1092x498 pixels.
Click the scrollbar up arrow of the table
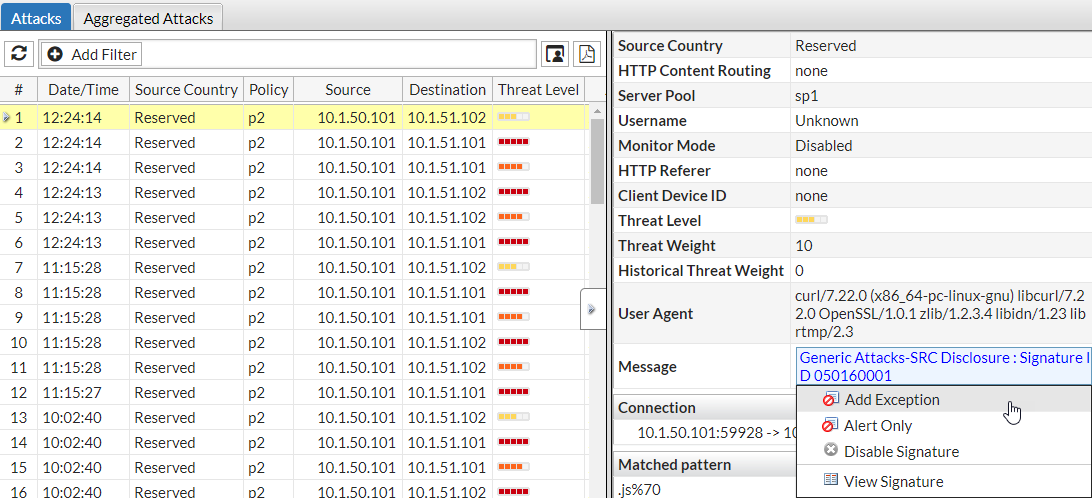click(x=597, y=111)
